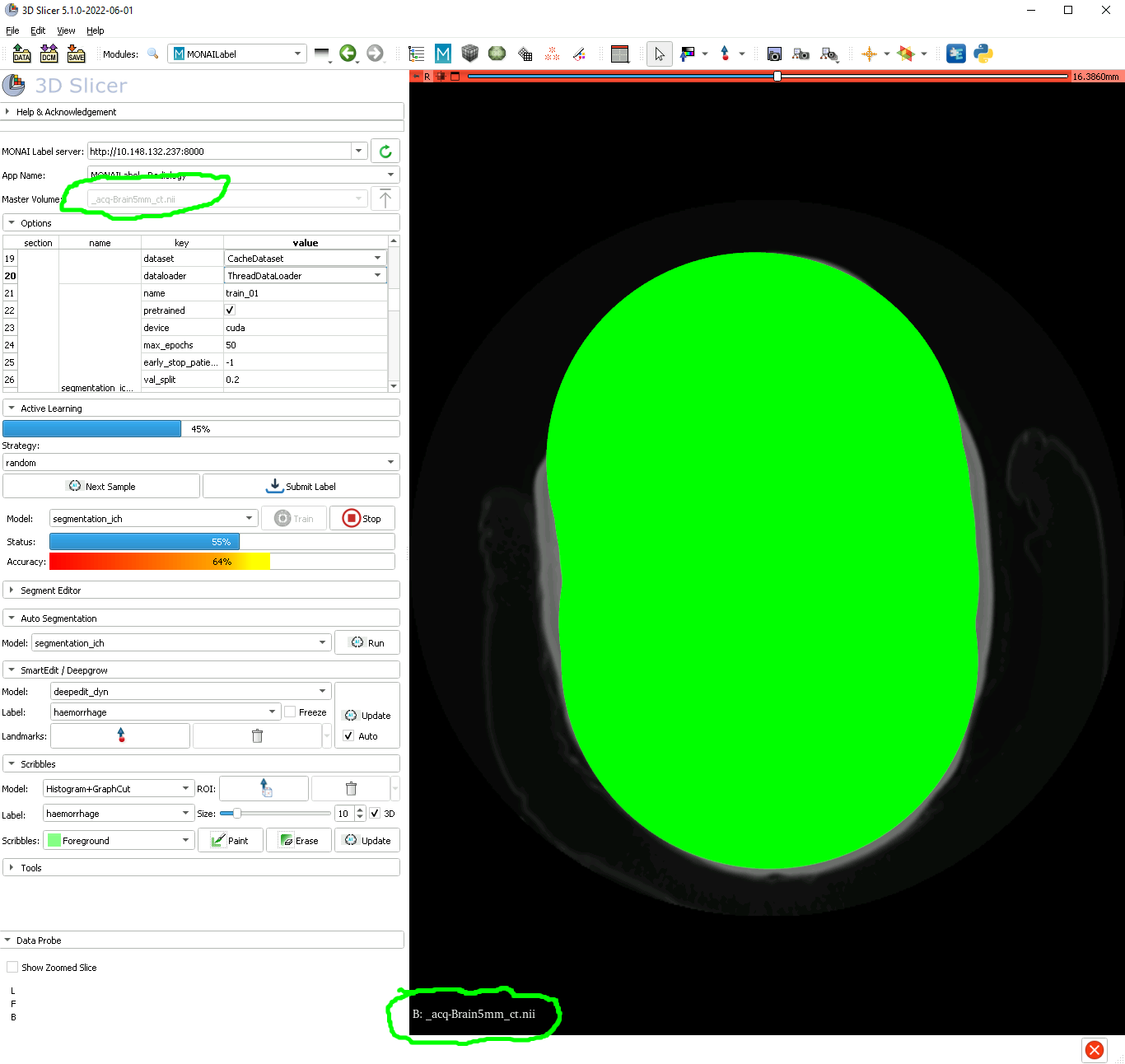The height and width of the screenshot is (1064, 1125).
Task: Click the SAVE icon to save the scene
Action: [76, 54]
